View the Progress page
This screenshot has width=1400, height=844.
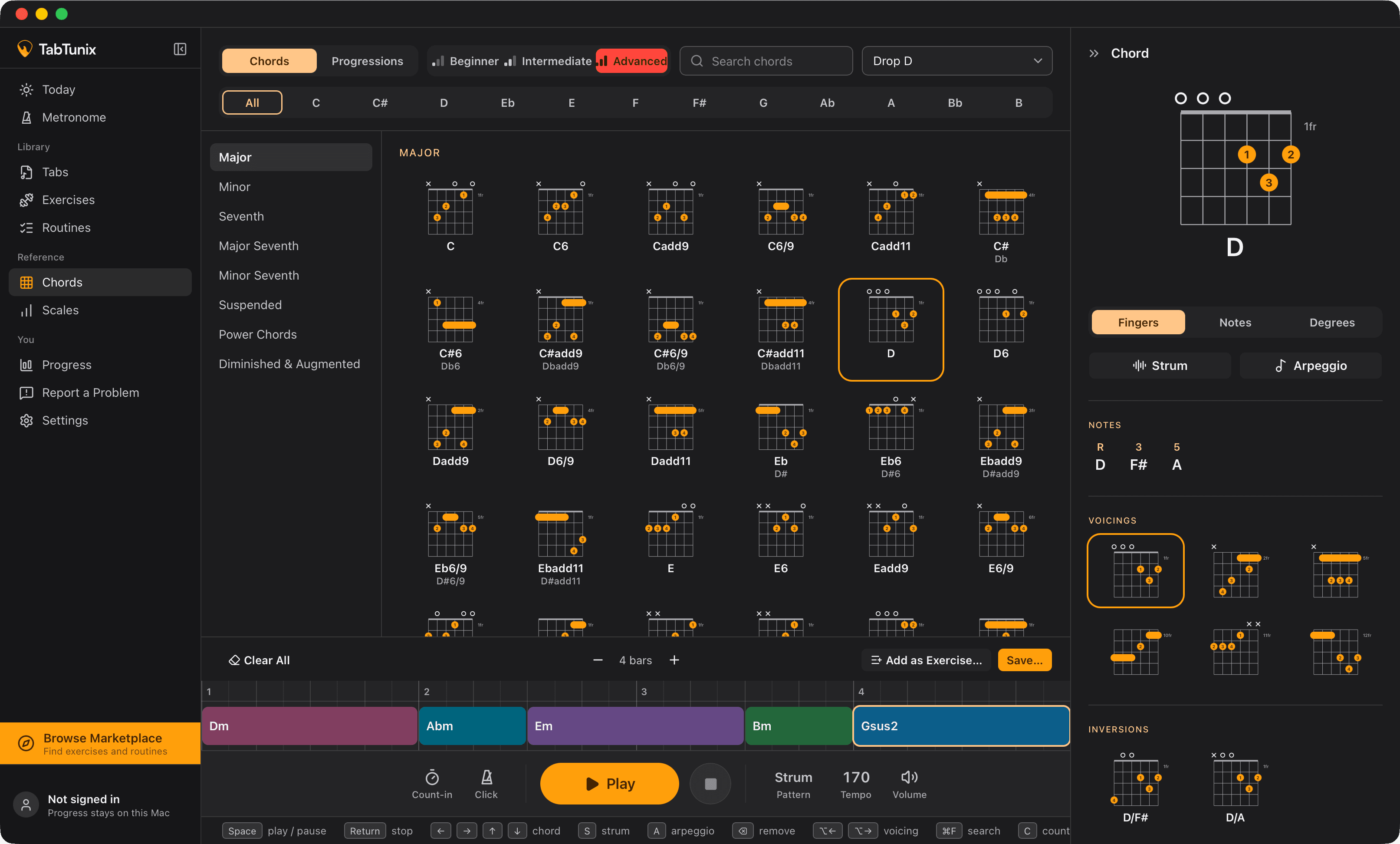coord(100,364)
